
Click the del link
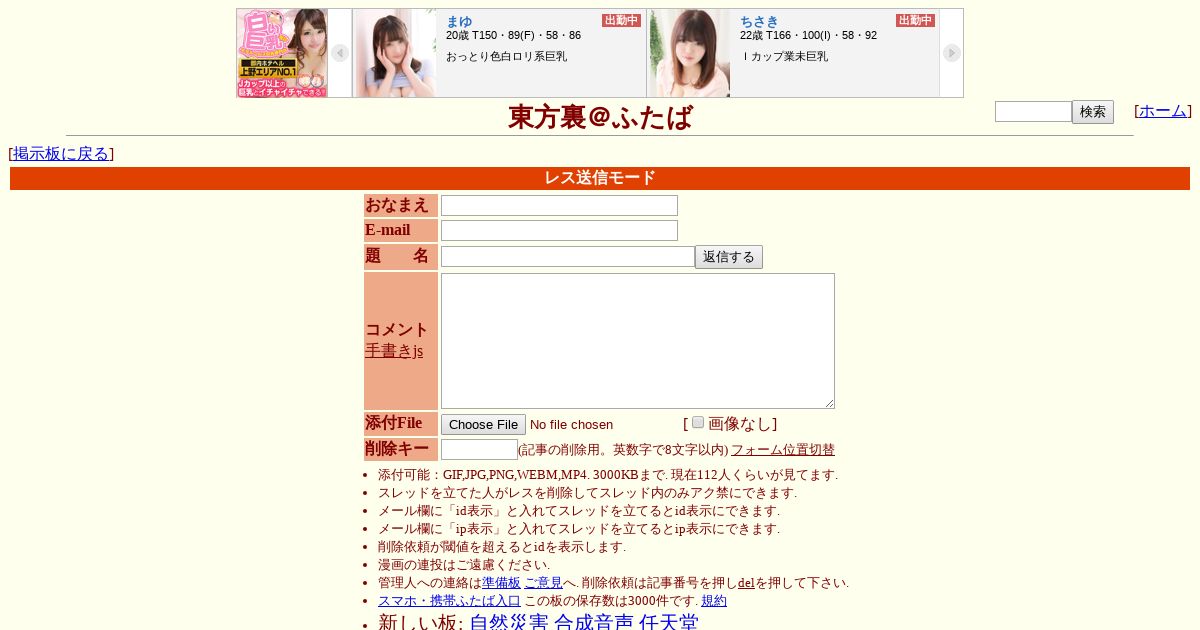[x=746, y=583]
